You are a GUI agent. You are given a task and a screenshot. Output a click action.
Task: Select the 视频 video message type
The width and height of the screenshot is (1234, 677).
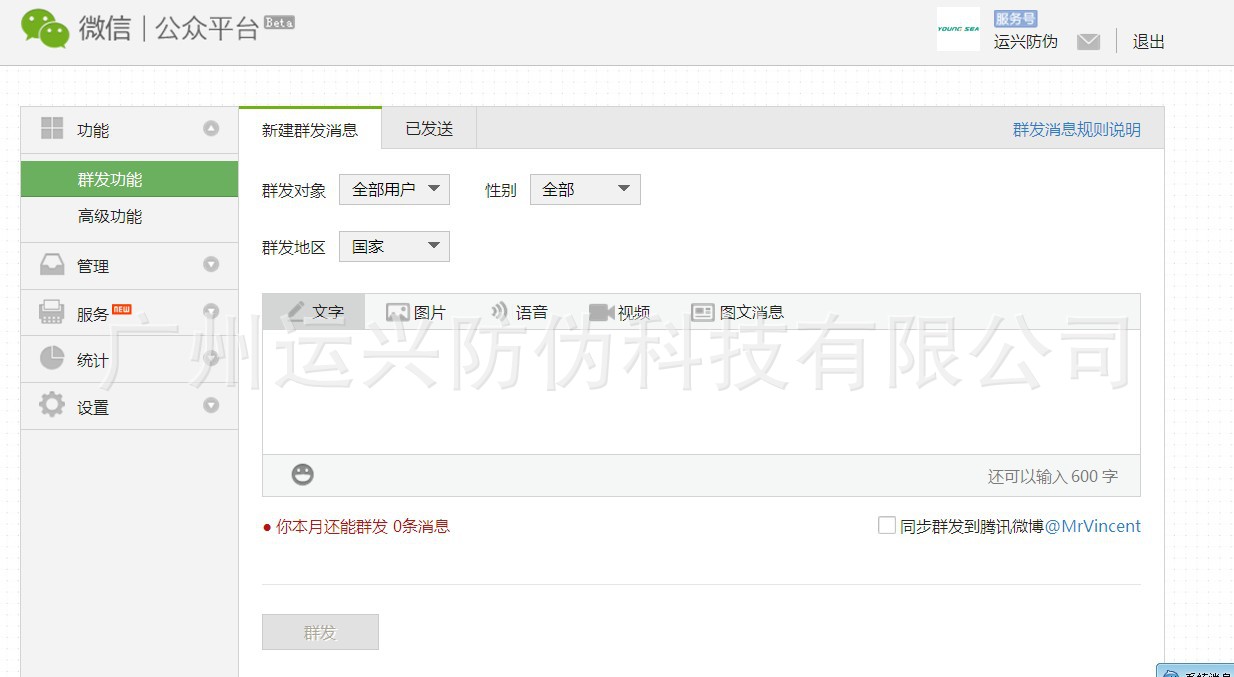(620, 312)
